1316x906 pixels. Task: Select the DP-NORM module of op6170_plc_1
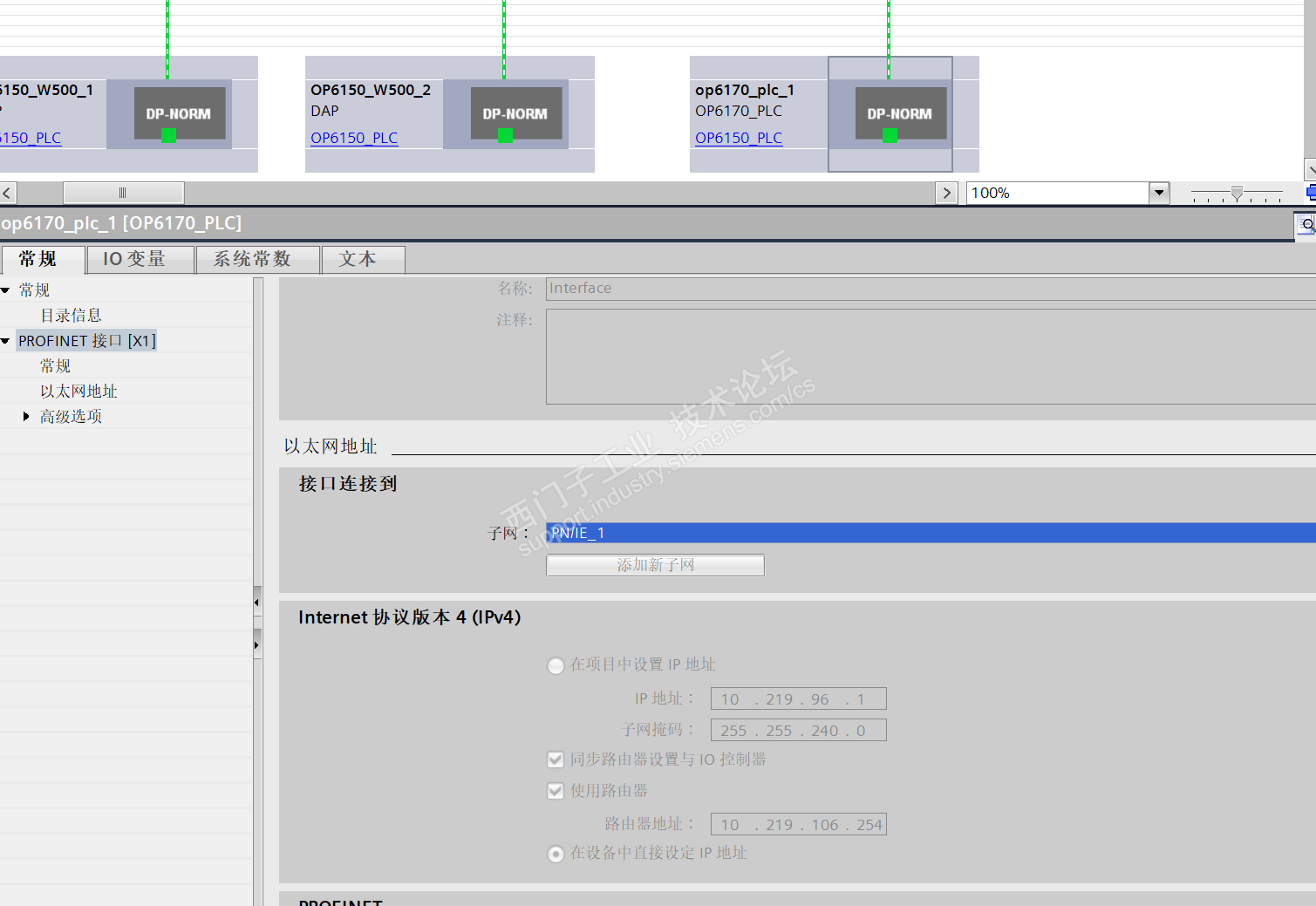click(x=900, y=113)
